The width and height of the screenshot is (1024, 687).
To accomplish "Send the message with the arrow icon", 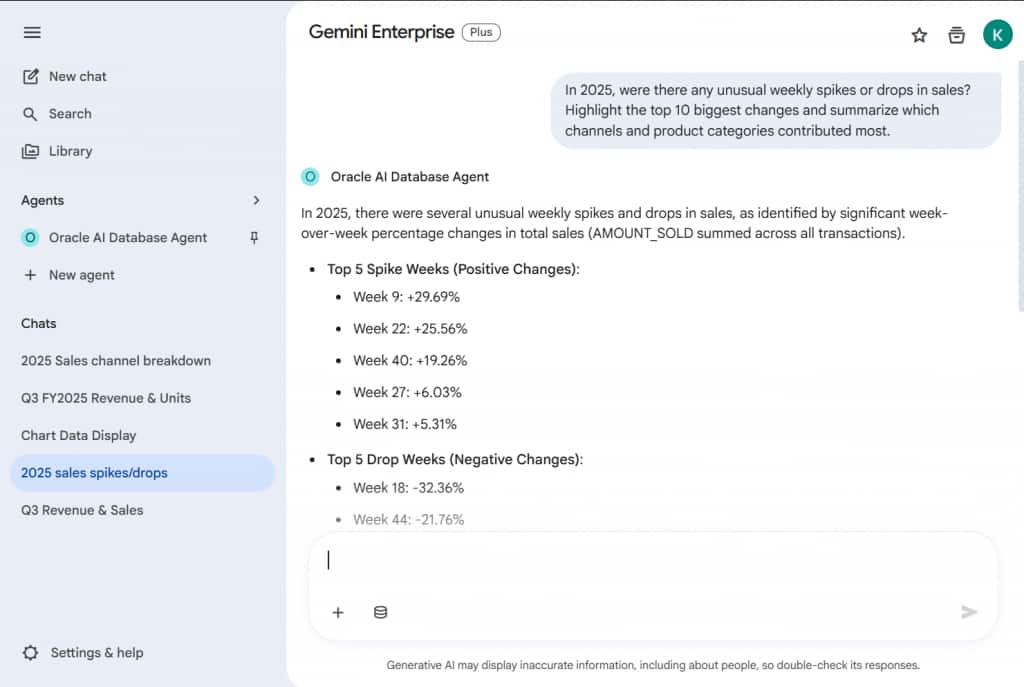I will 968,612.
